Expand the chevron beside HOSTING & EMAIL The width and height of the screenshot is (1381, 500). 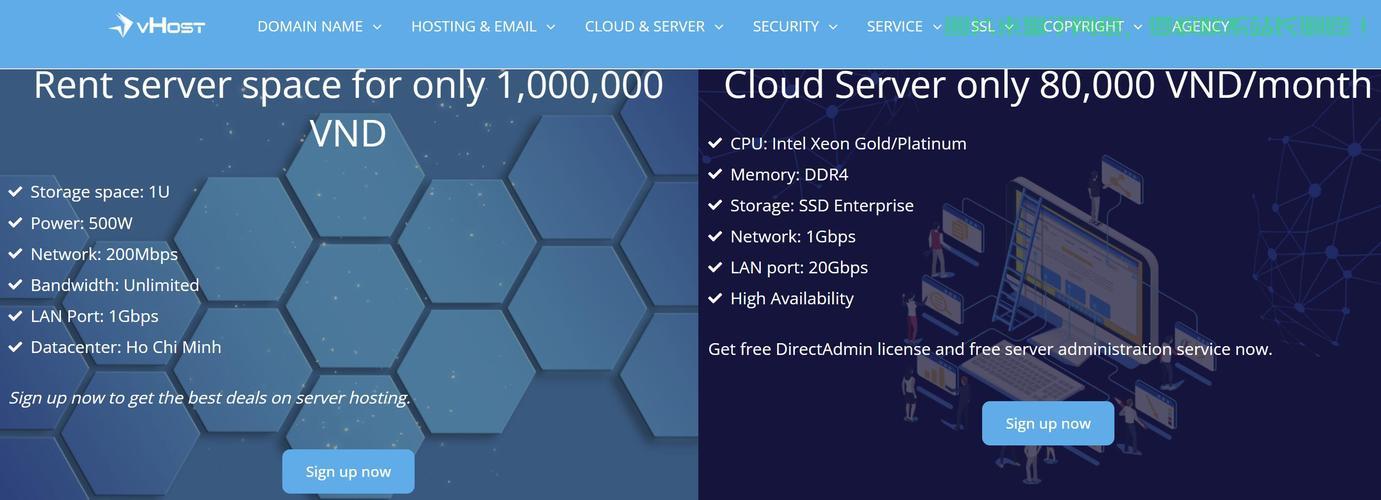tap(551, 27)
